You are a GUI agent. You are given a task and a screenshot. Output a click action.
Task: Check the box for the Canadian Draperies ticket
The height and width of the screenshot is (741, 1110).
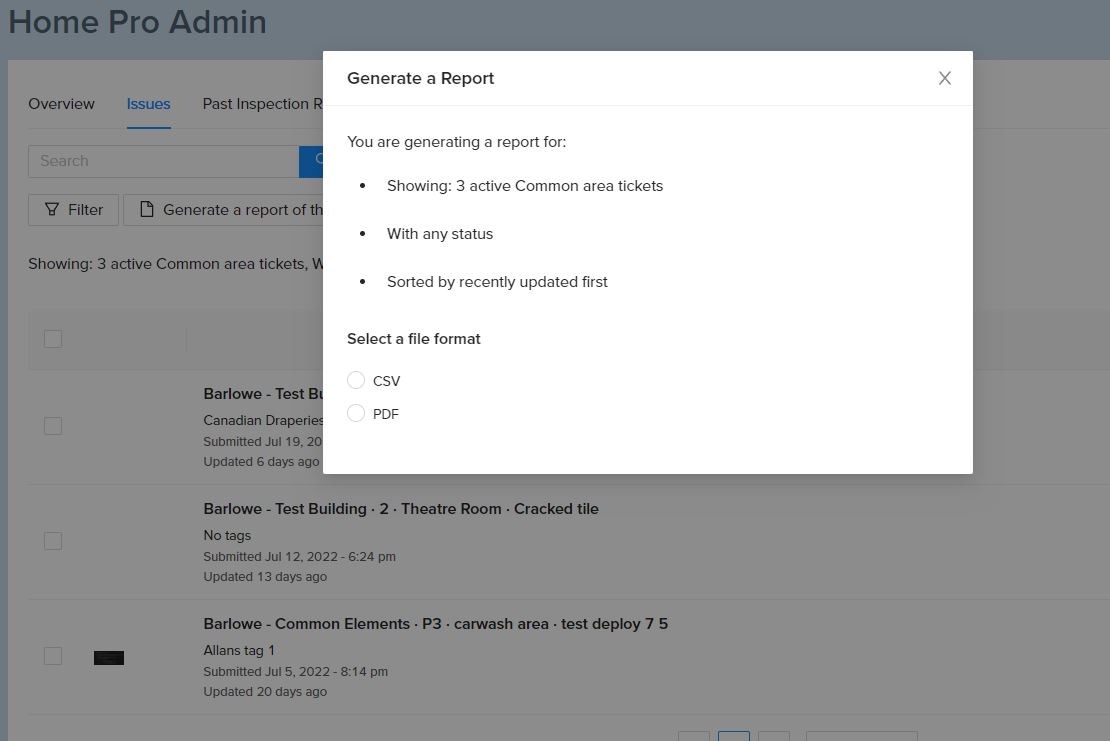[x=53, y=426]
